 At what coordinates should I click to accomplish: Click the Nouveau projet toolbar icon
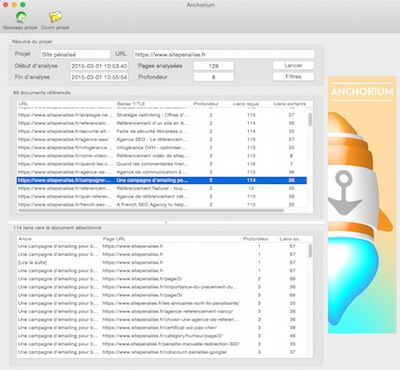tap(21, 17)
